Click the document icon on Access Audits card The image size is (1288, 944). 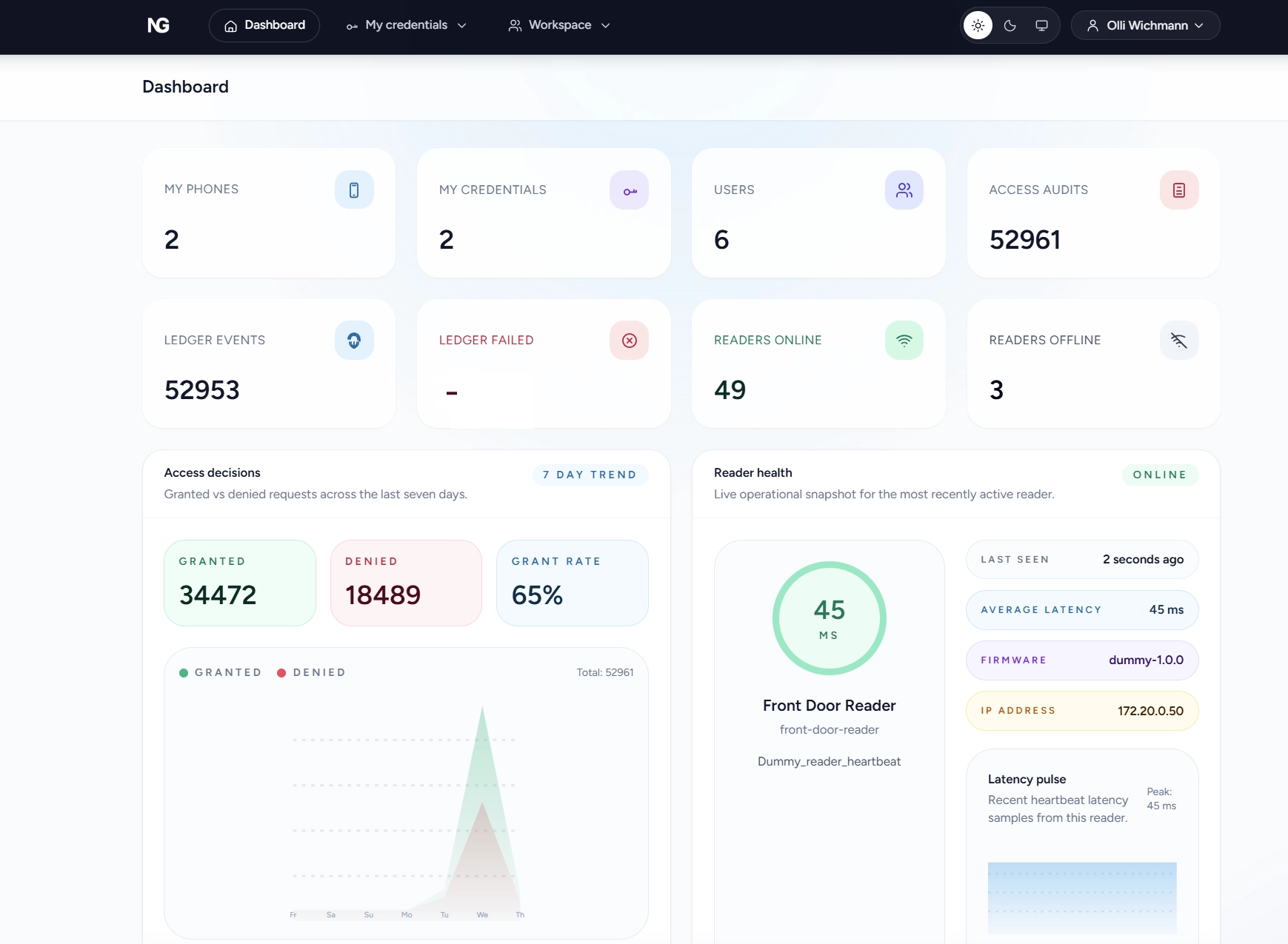coord(1179,190)
